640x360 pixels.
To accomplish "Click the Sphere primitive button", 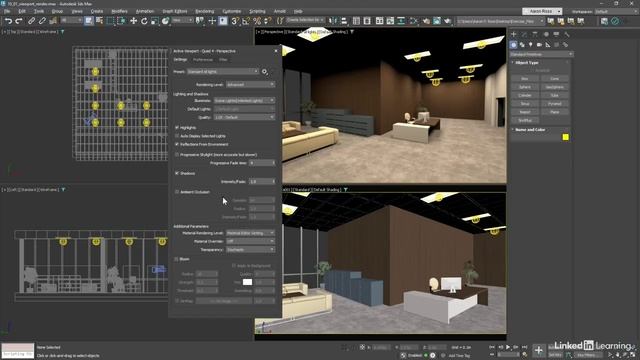I will coord(525,87).
